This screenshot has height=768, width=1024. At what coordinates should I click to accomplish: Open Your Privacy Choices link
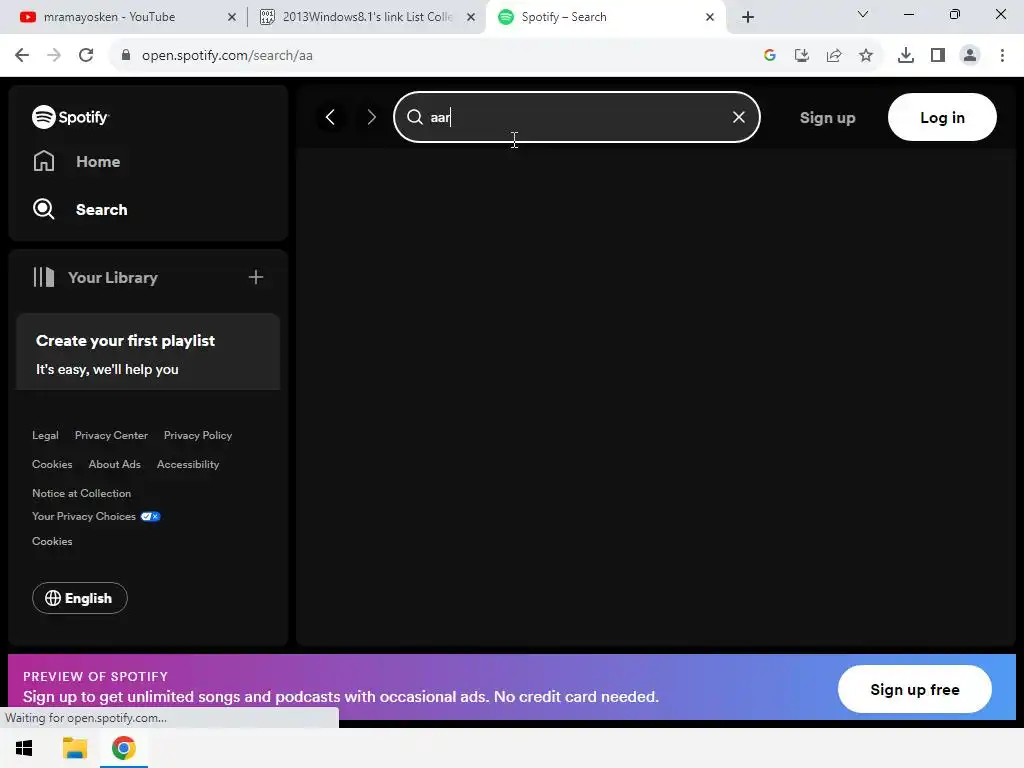[x=96, y=517]
